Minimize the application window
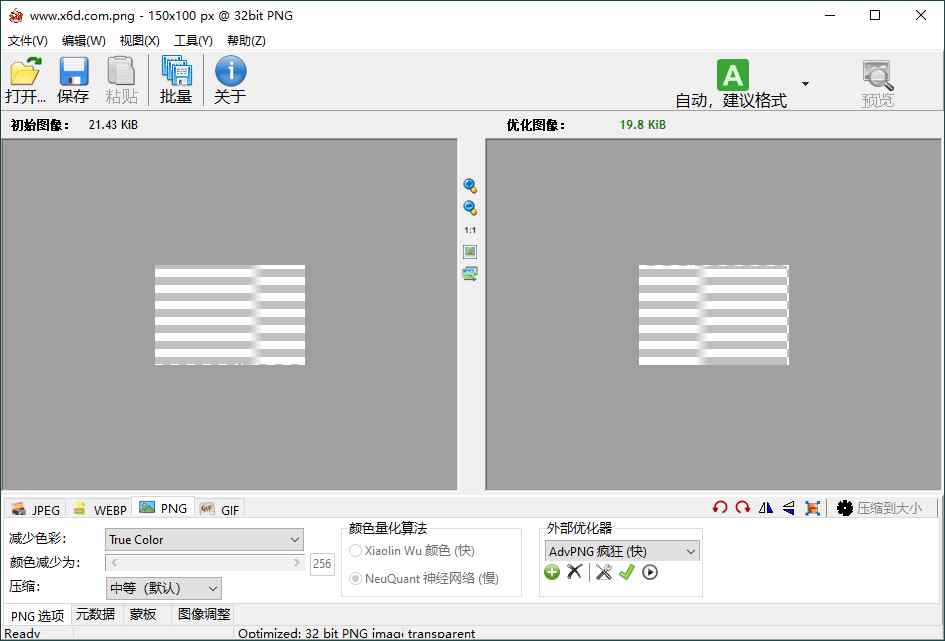This screenshot has width=945, height=641. click(830, 16)
